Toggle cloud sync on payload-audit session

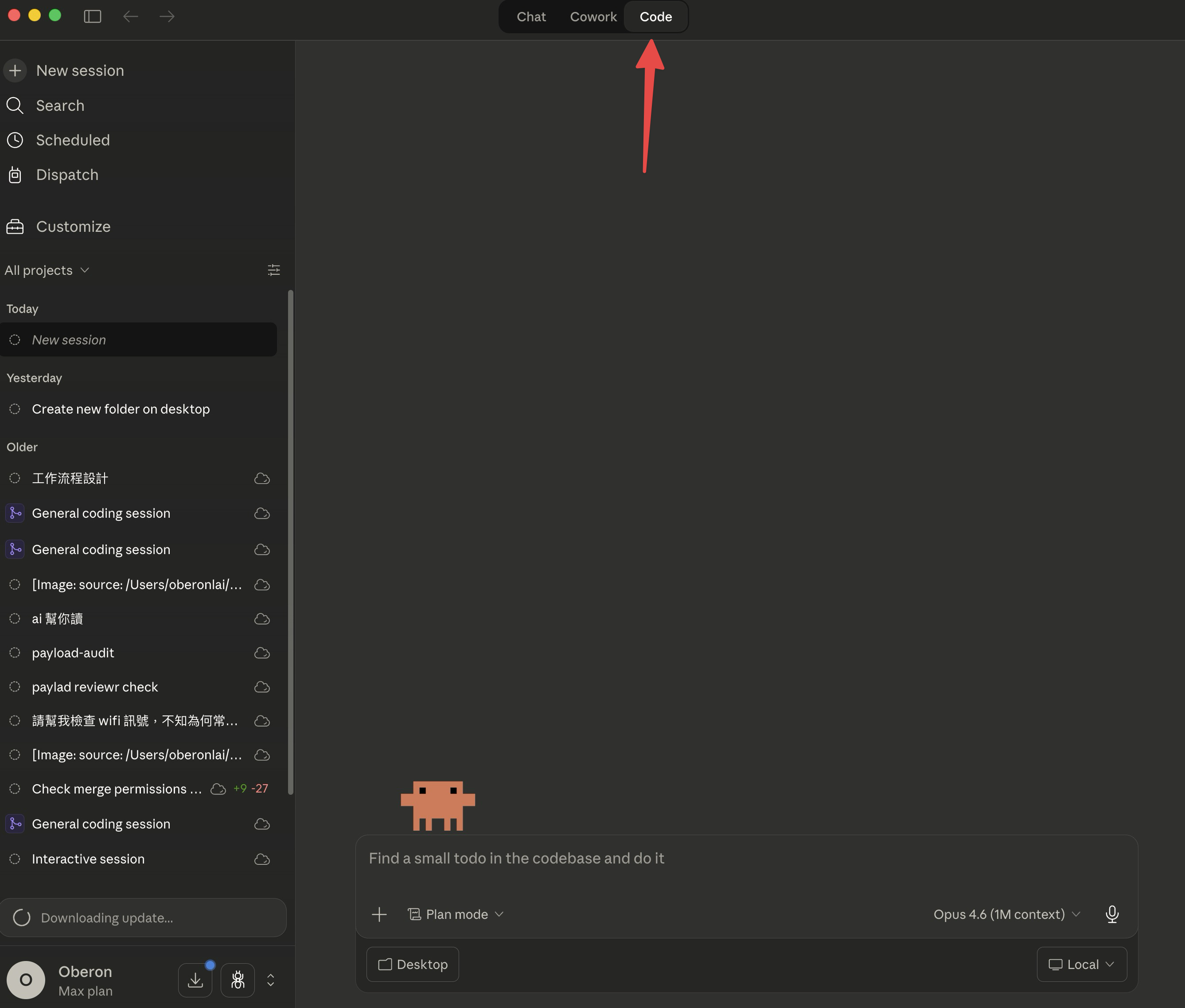click(x=261, y=652)
